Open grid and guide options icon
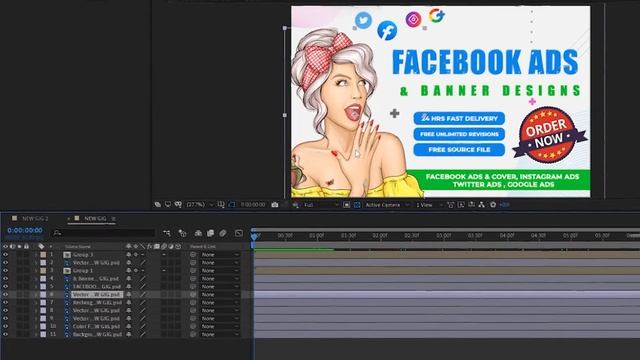This screenshot has width=640, height=360. [221, 204]
